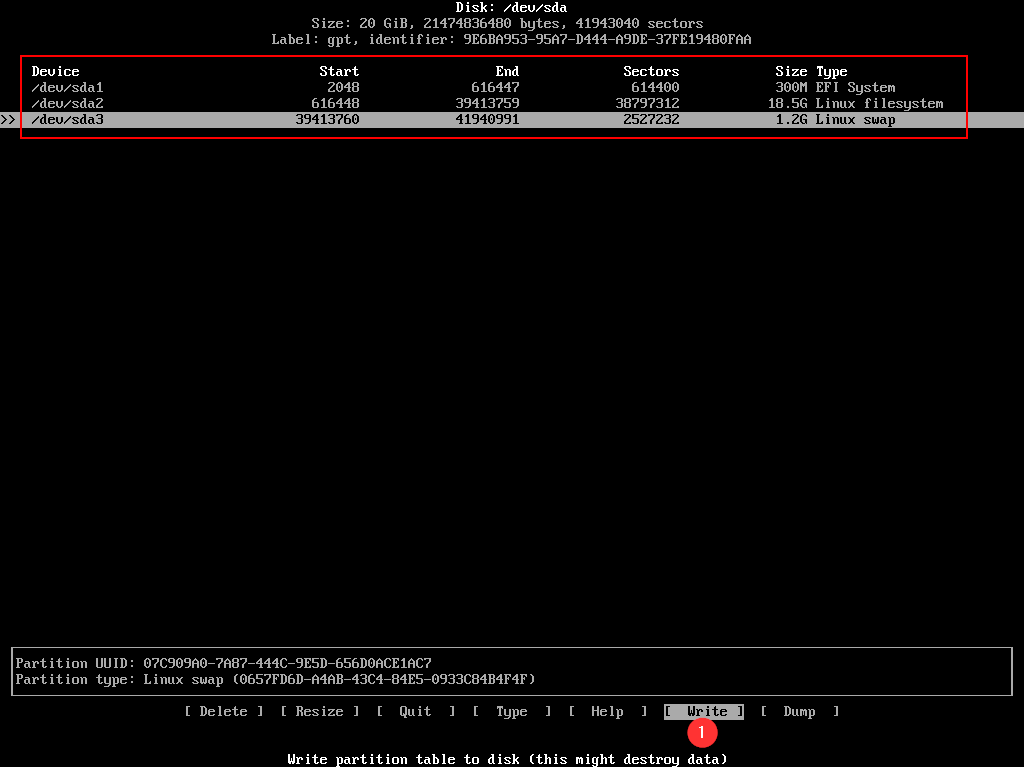1024x767 pixels.
Task: Open the Help screen
Action: pos(607,711)
